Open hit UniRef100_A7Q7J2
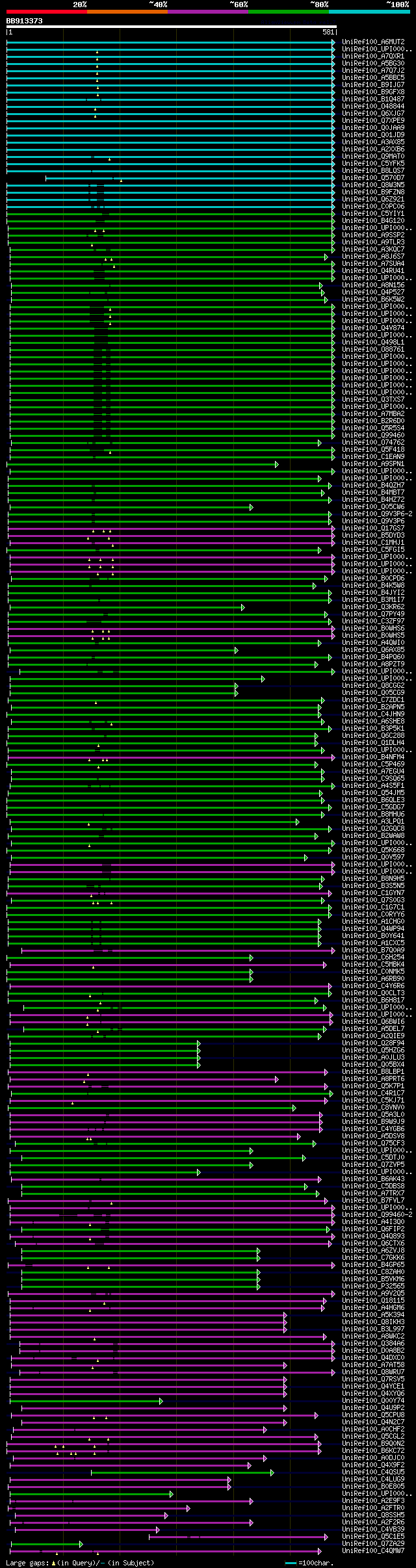This screenshot has height=1568, width=416. [373, 71]
